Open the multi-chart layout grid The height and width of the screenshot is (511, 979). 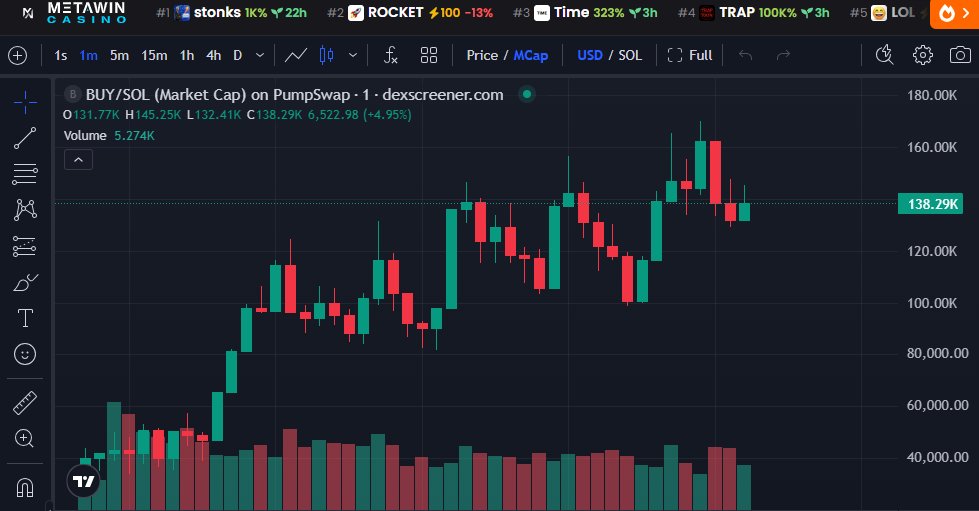click(x=429, y=56)
